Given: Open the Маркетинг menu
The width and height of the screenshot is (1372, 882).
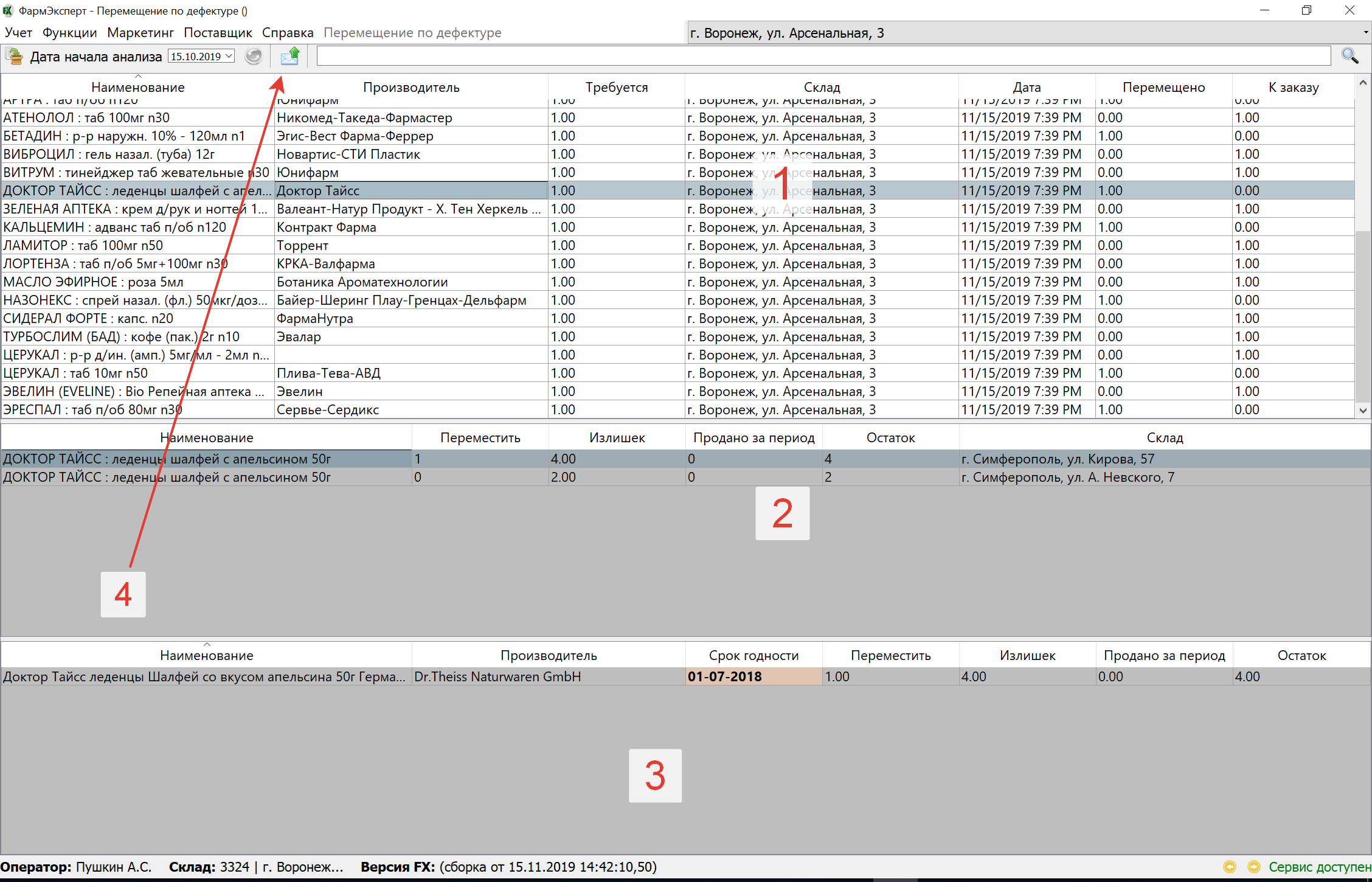Looking at the screenshot, I should click(x=140, y=33).
